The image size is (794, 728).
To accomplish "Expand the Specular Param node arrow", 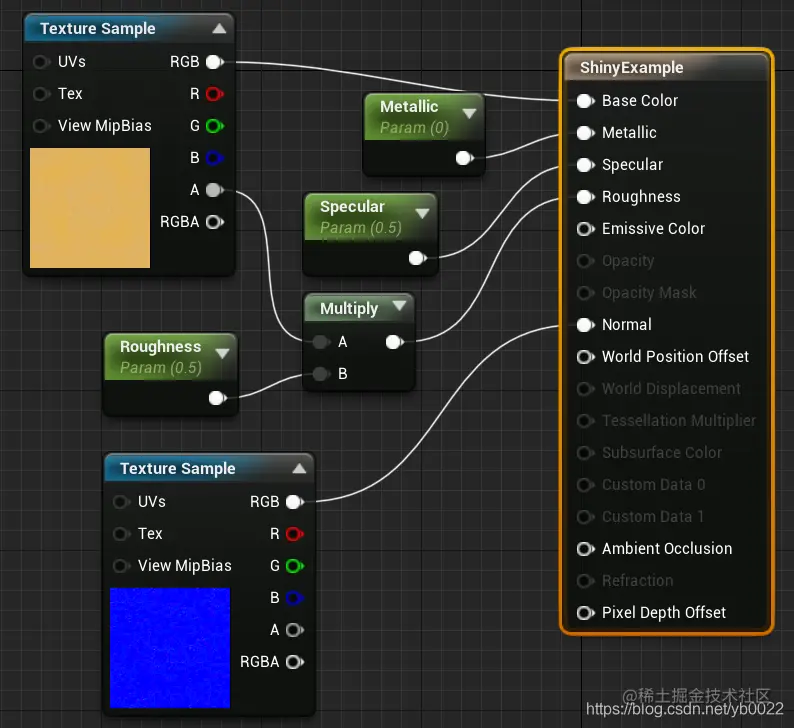I will tap(422, 213).
